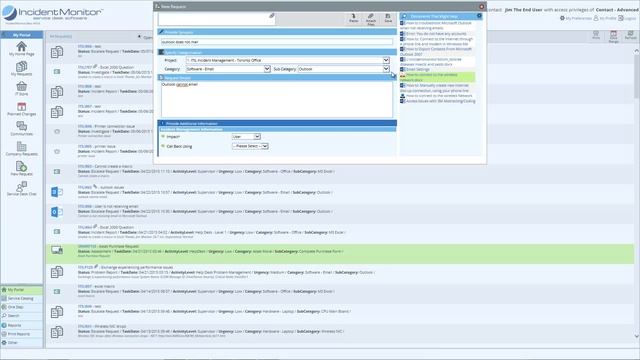Click the New Request sidebar icon
640x360 pixels.
click(22, 169)
